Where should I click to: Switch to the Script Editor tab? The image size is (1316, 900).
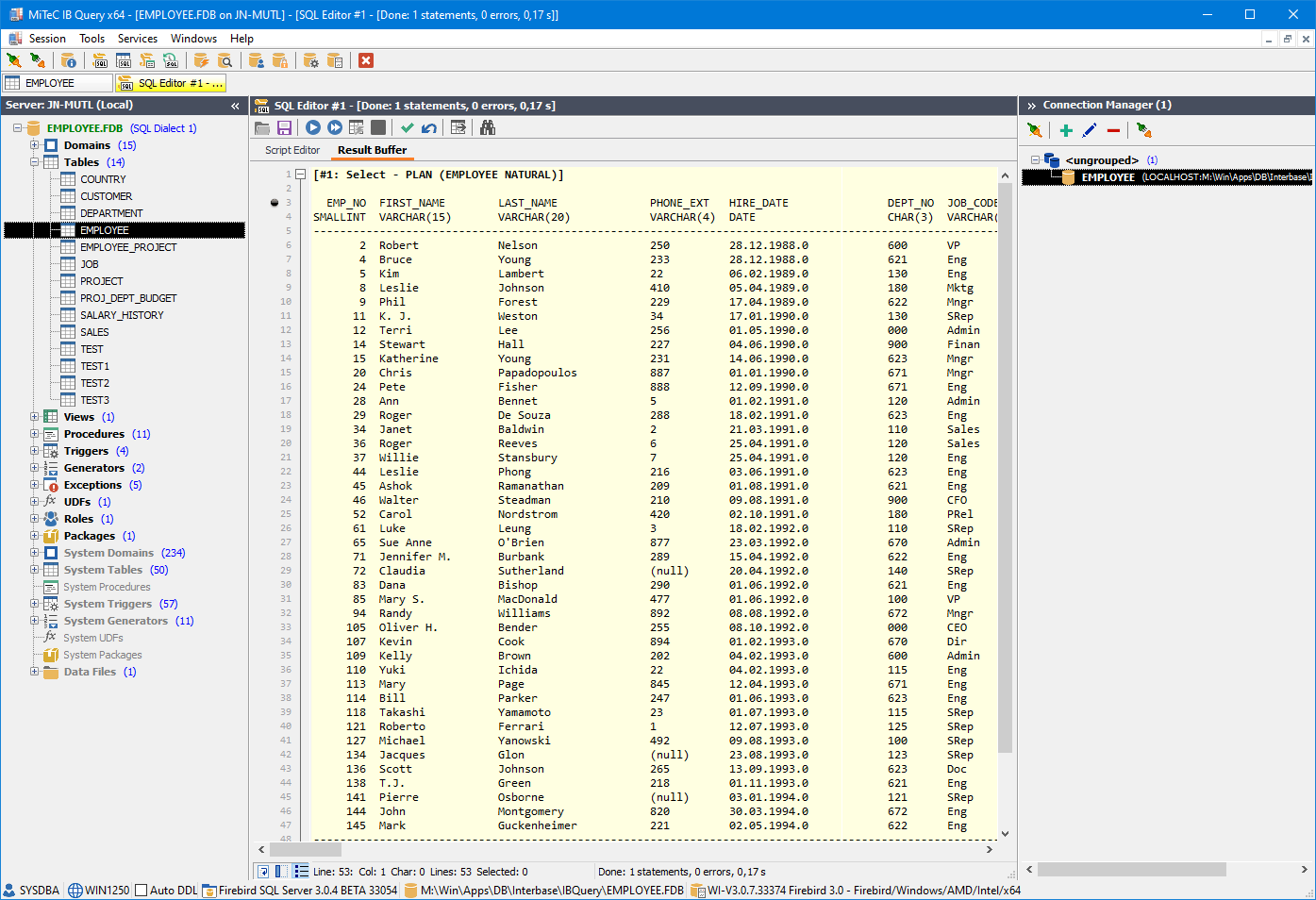[x=292, y=150]
